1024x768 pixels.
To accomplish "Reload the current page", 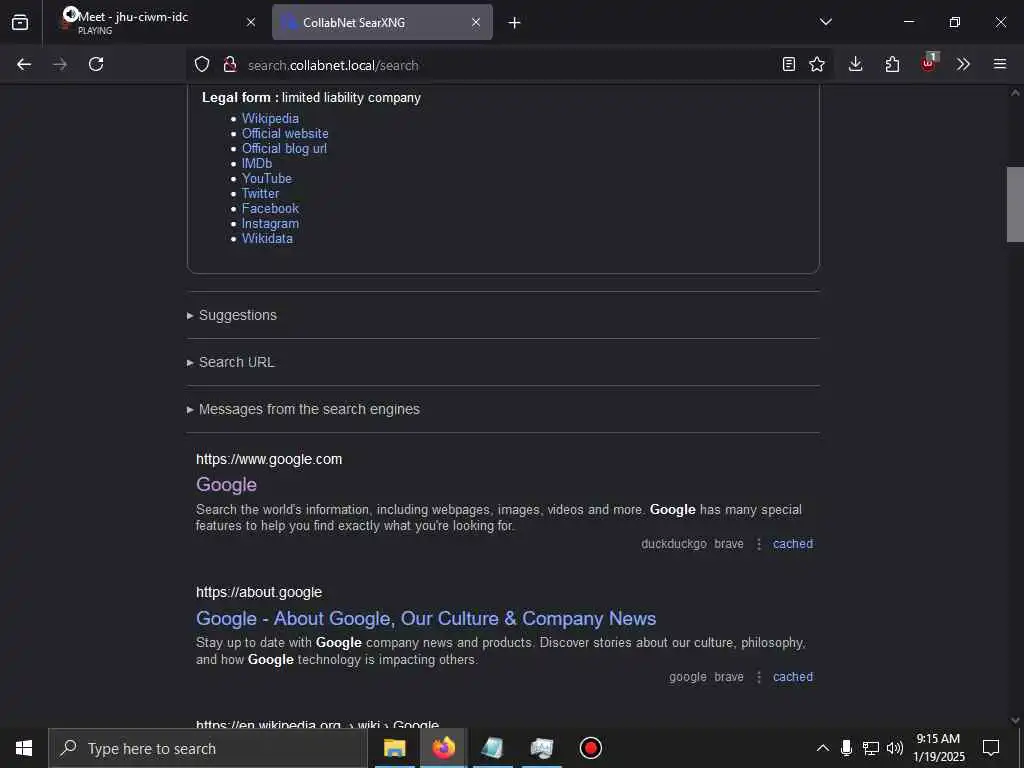I will tap(96, 64).
